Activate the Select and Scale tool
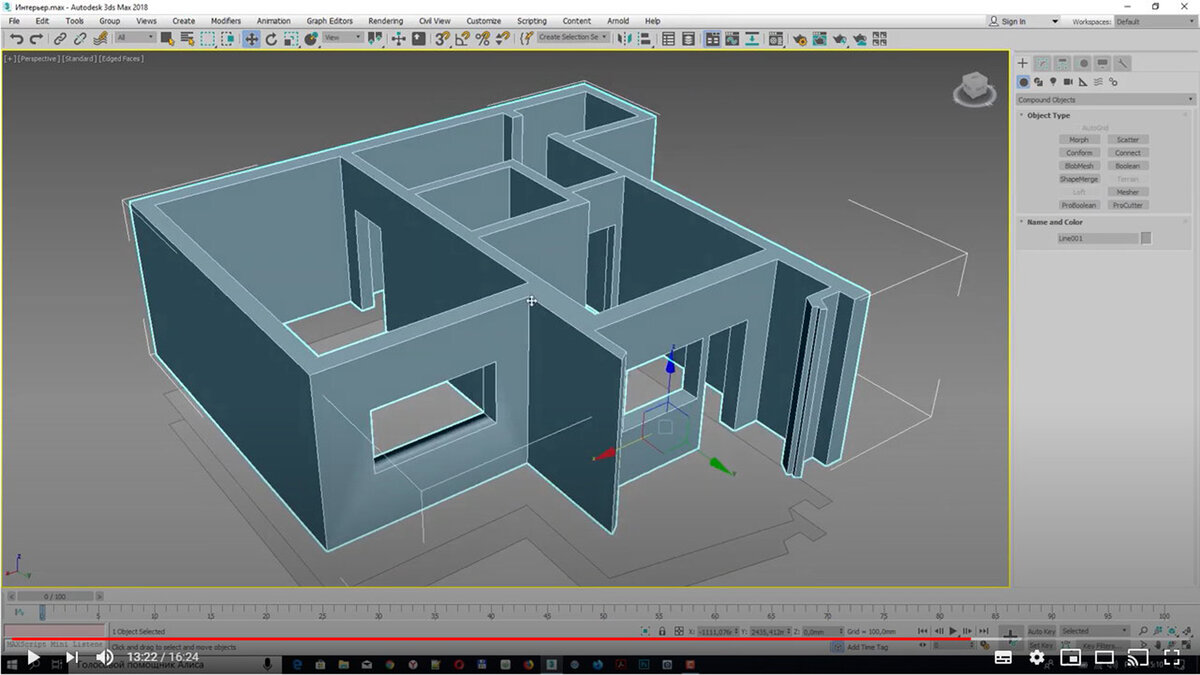The height and width of the screenshot is (675, 1200). [291, 39]
